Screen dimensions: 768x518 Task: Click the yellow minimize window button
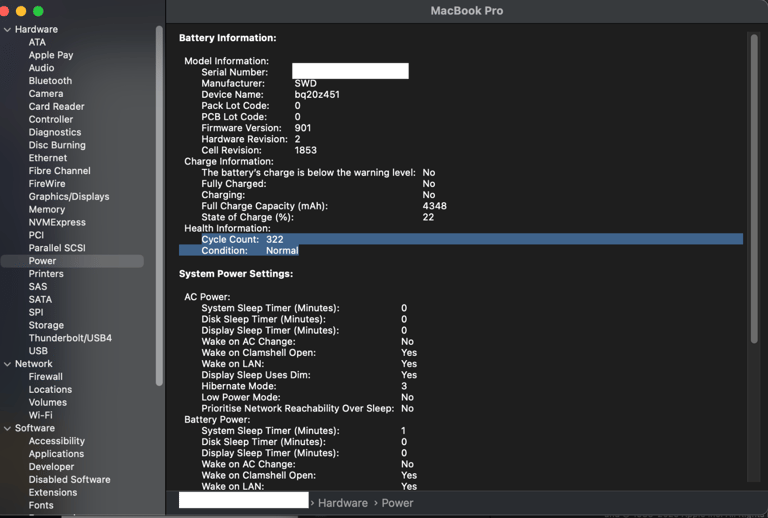coord(21,11)
